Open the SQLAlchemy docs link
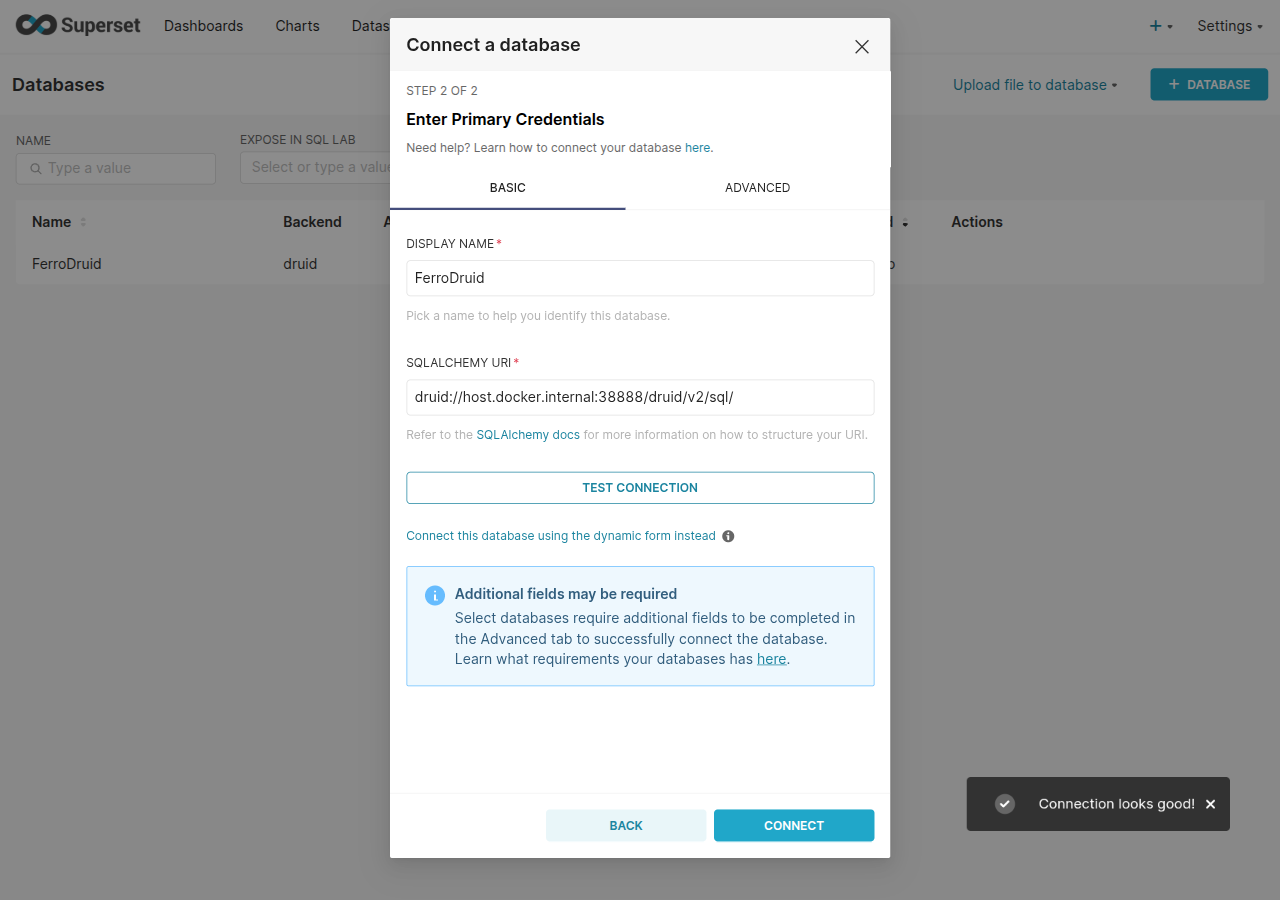Image resolution: width=1280 pixels, height=900 pixels. pos(528,435)
